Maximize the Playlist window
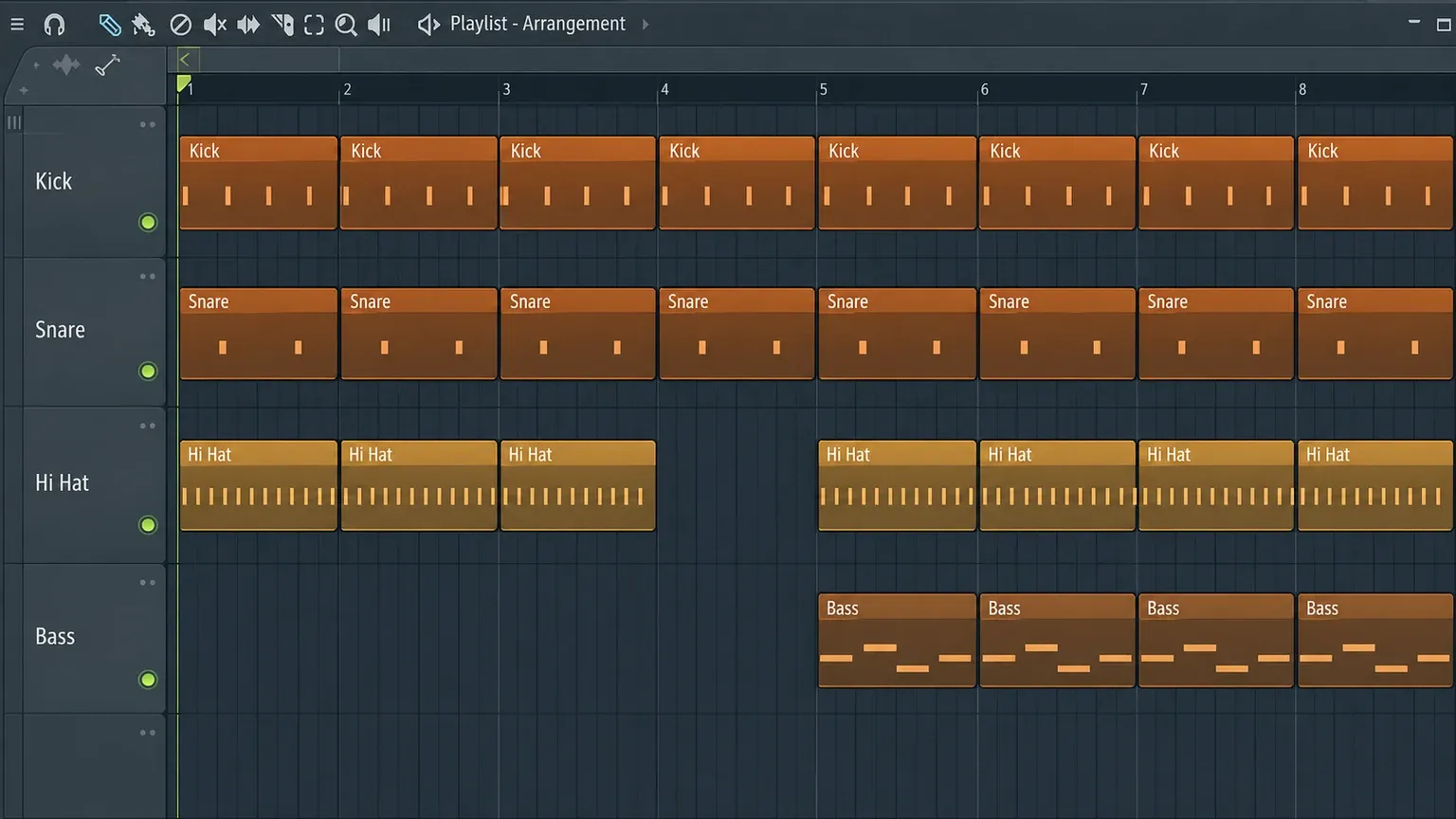 click(1444, 25)
